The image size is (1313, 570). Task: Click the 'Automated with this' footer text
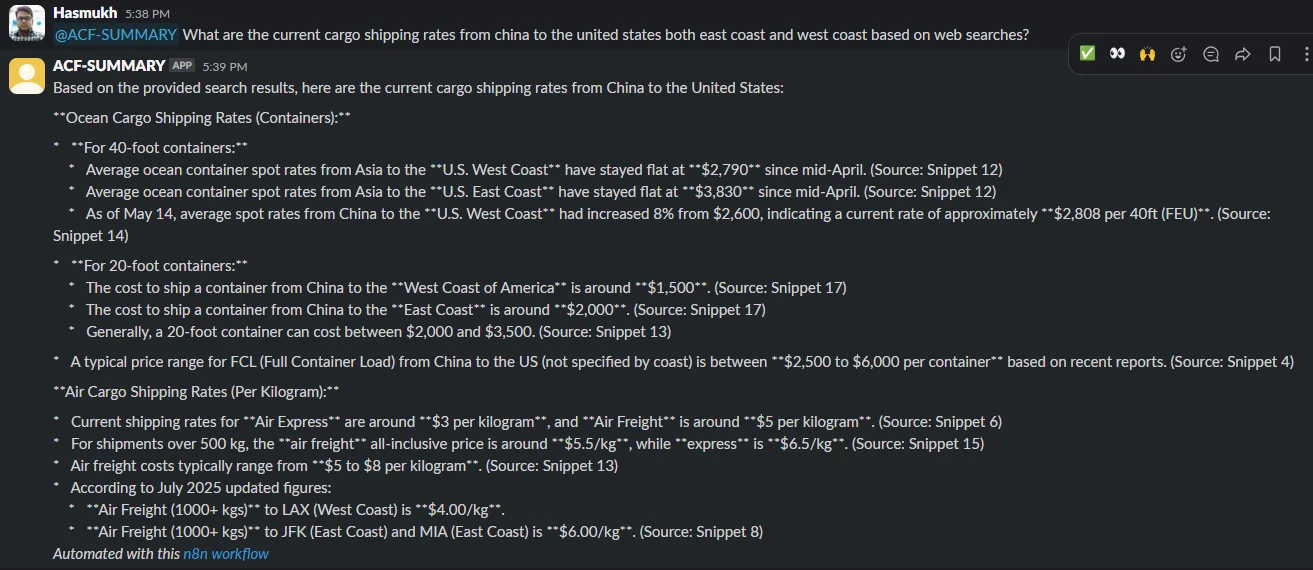point(116,553)
